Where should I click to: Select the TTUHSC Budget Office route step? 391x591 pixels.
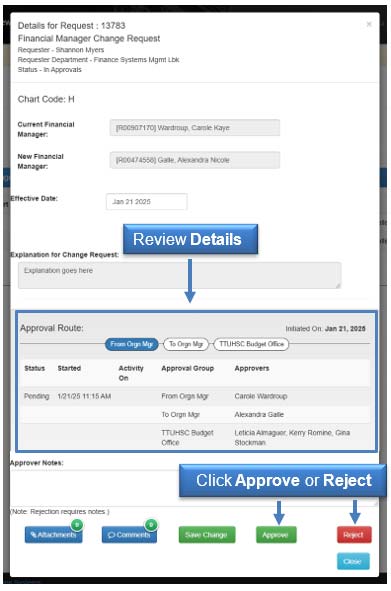(x=251, y=344)
